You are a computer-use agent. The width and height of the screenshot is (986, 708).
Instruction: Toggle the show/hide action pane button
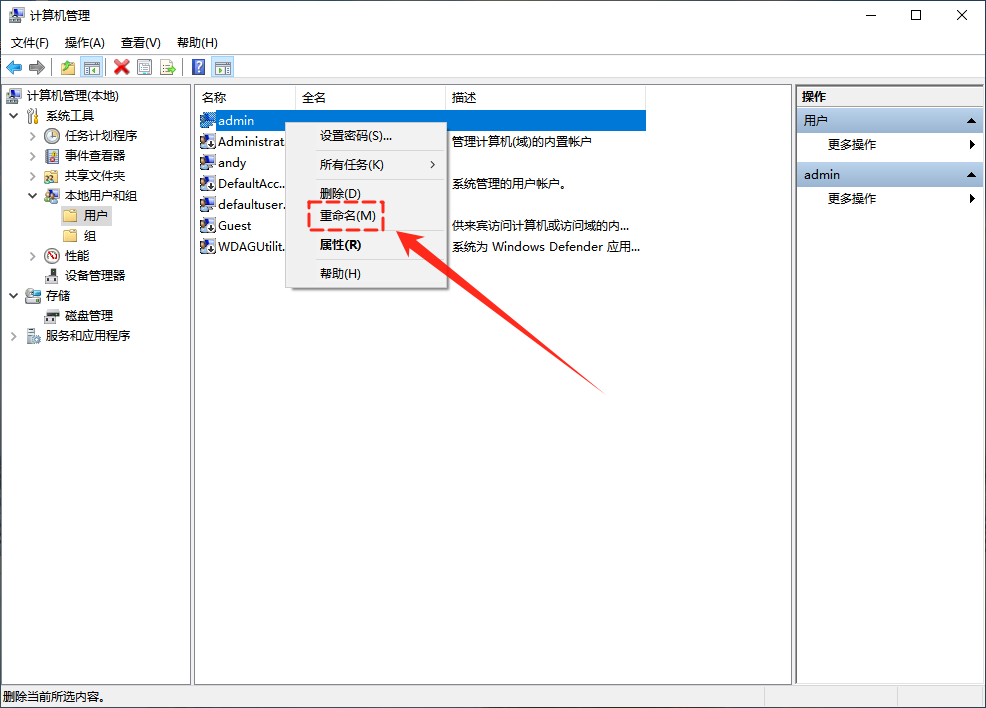[223, 67]
